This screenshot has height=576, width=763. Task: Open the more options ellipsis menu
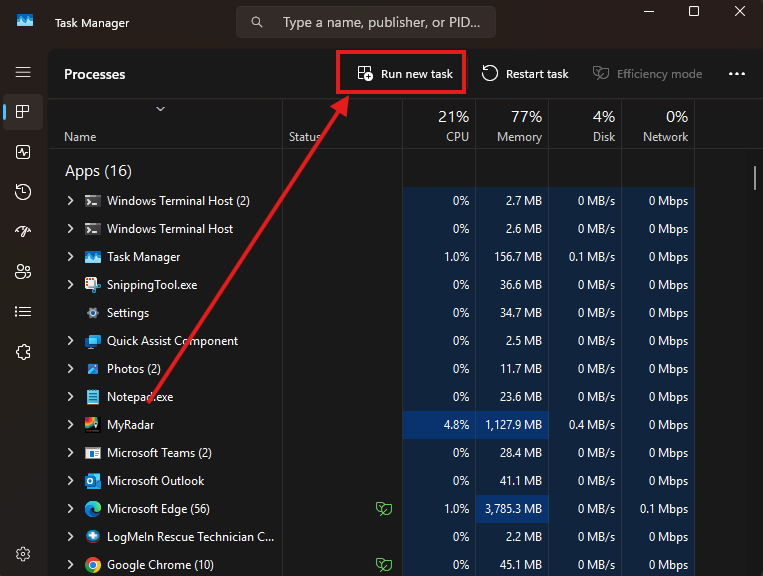pyautogui.click(x=737, y=74)
